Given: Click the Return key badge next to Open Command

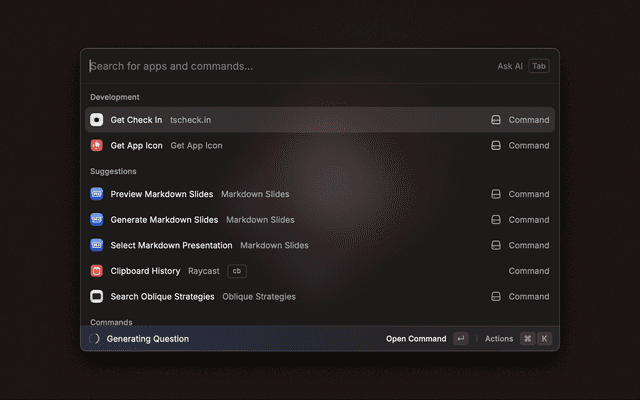Looking at the screenshot, I should coord(460,339).
